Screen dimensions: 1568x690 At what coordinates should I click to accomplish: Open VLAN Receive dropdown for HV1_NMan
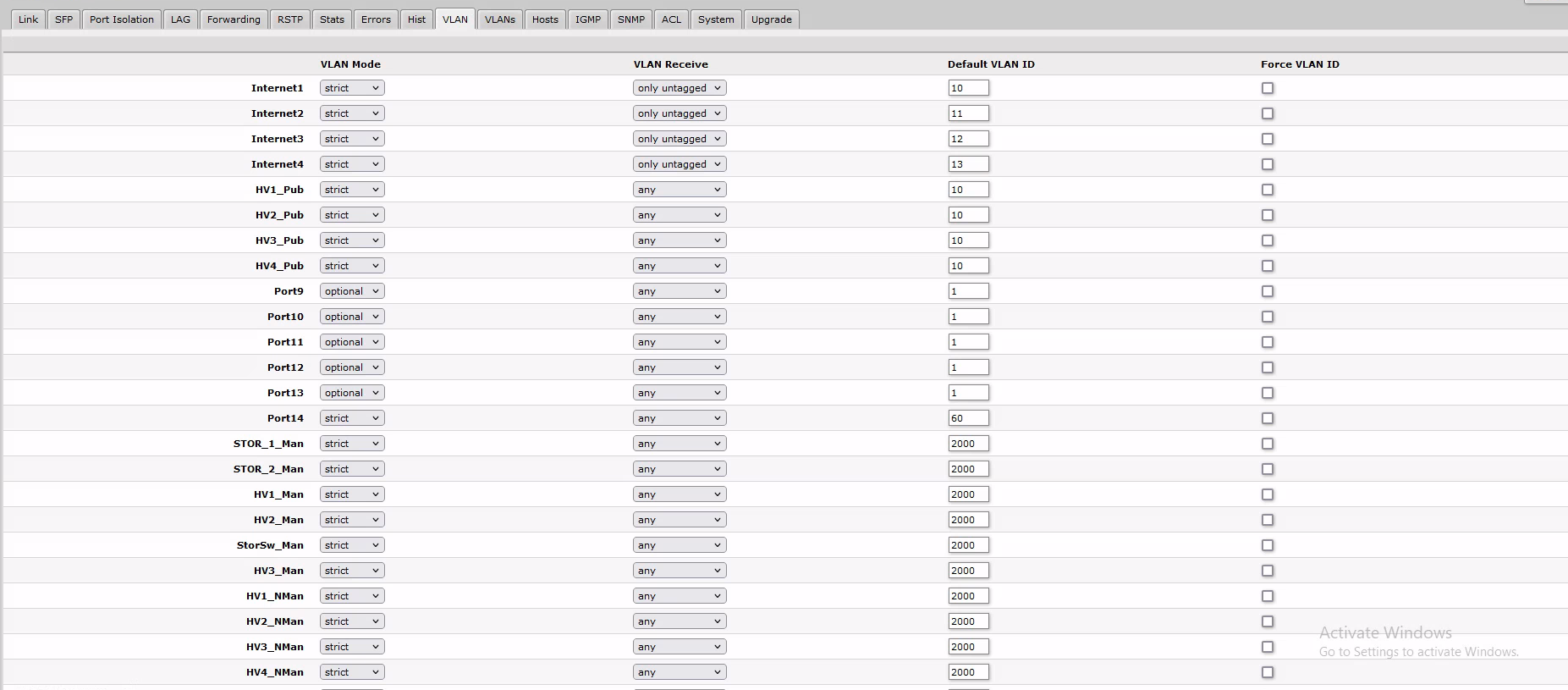tap(679, 596)
